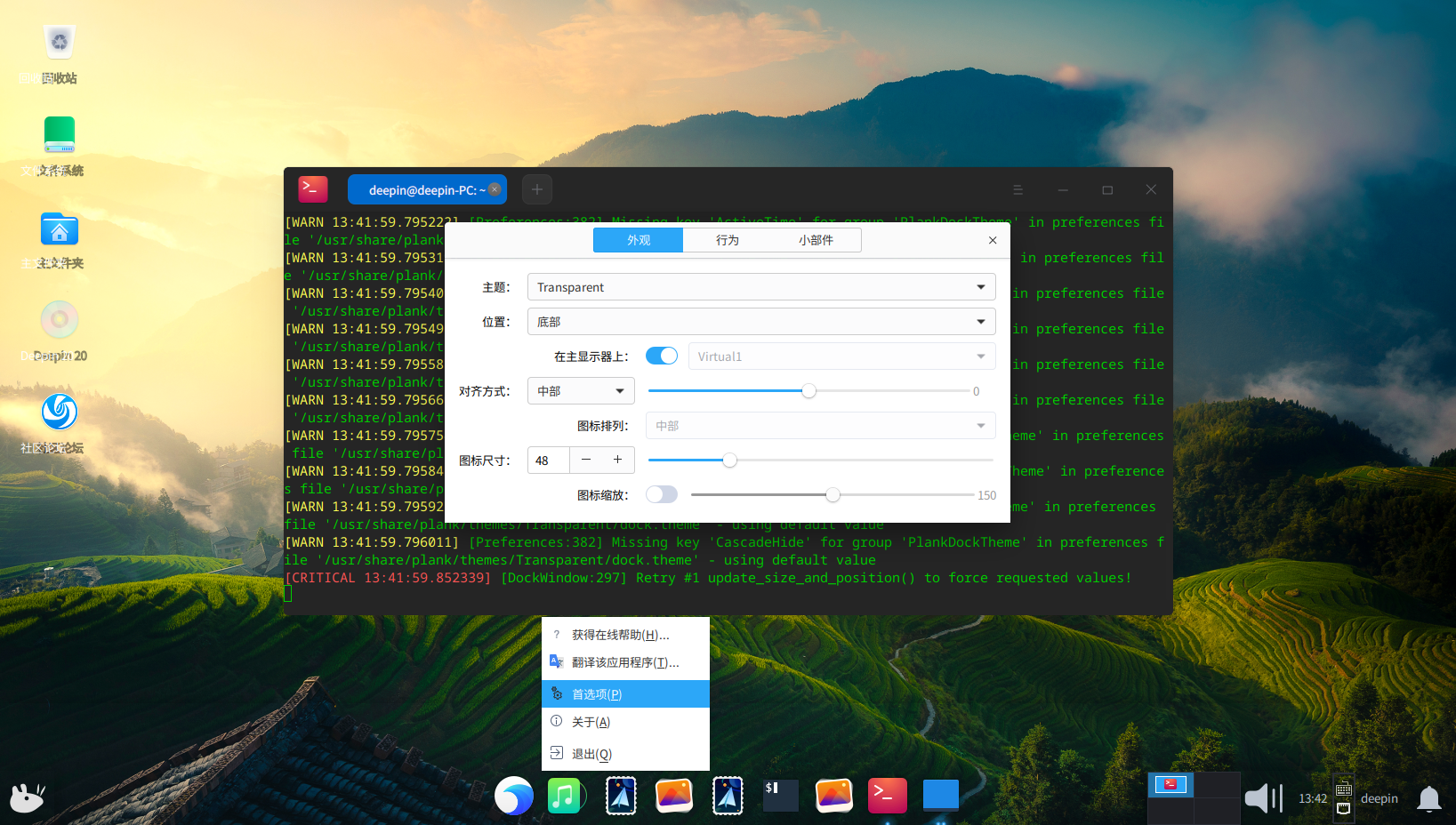Click the red Deepin terminal dock icon
This screenshot has width=1456, height=825.
pyautogui.click(x=888, y=796)
